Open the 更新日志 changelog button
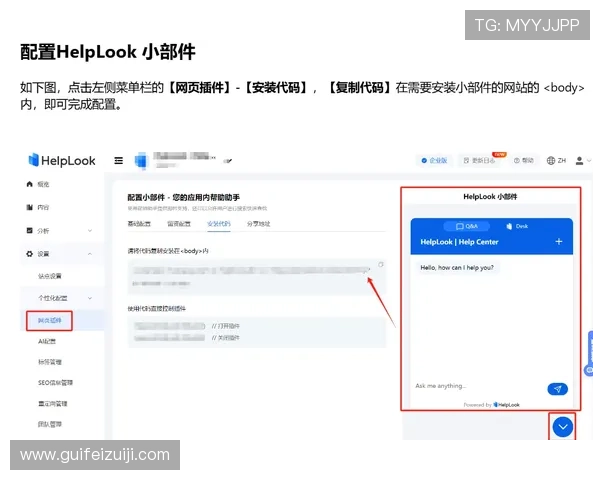The image size is (600, 480). click(x=479, y=160)
